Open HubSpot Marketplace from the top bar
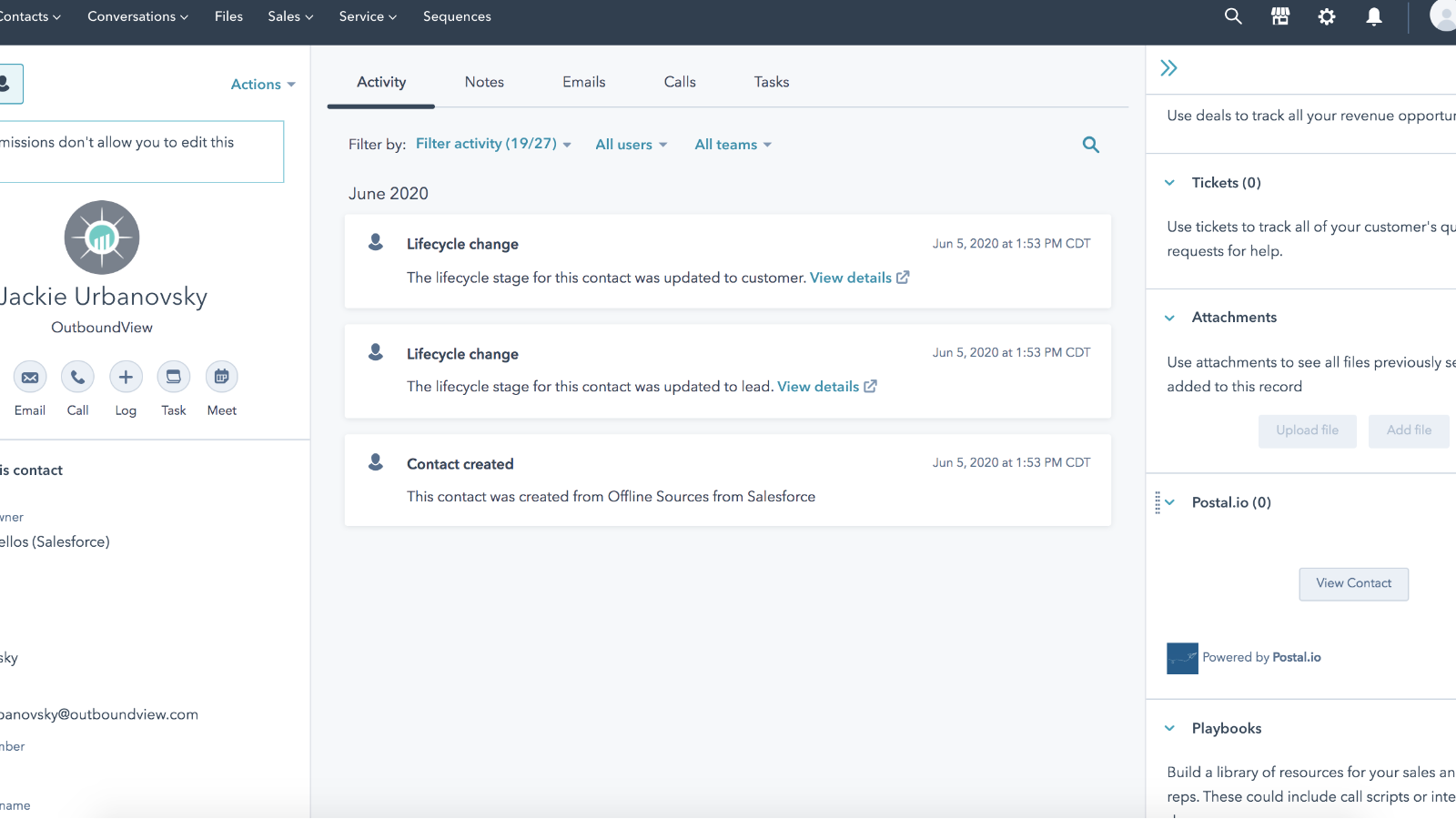 tap(1279, 16)
